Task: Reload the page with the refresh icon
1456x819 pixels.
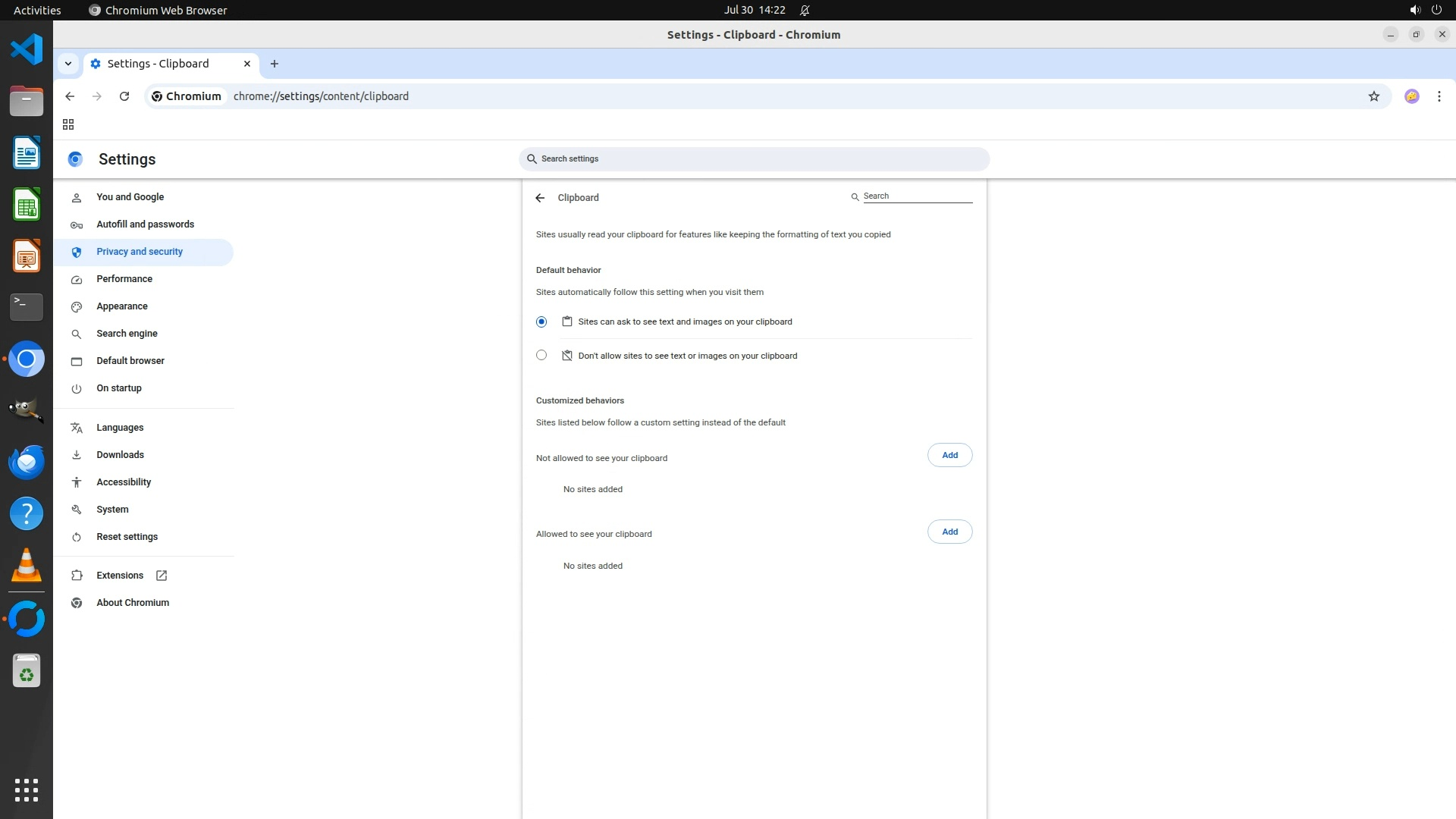Action: [x=124, y=96]
